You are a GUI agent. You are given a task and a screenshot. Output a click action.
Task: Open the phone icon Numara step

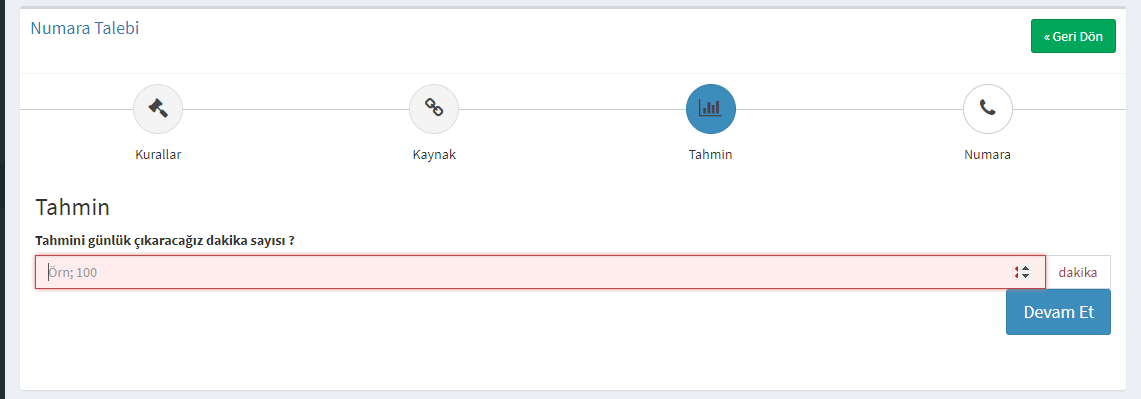click(987, 109)
